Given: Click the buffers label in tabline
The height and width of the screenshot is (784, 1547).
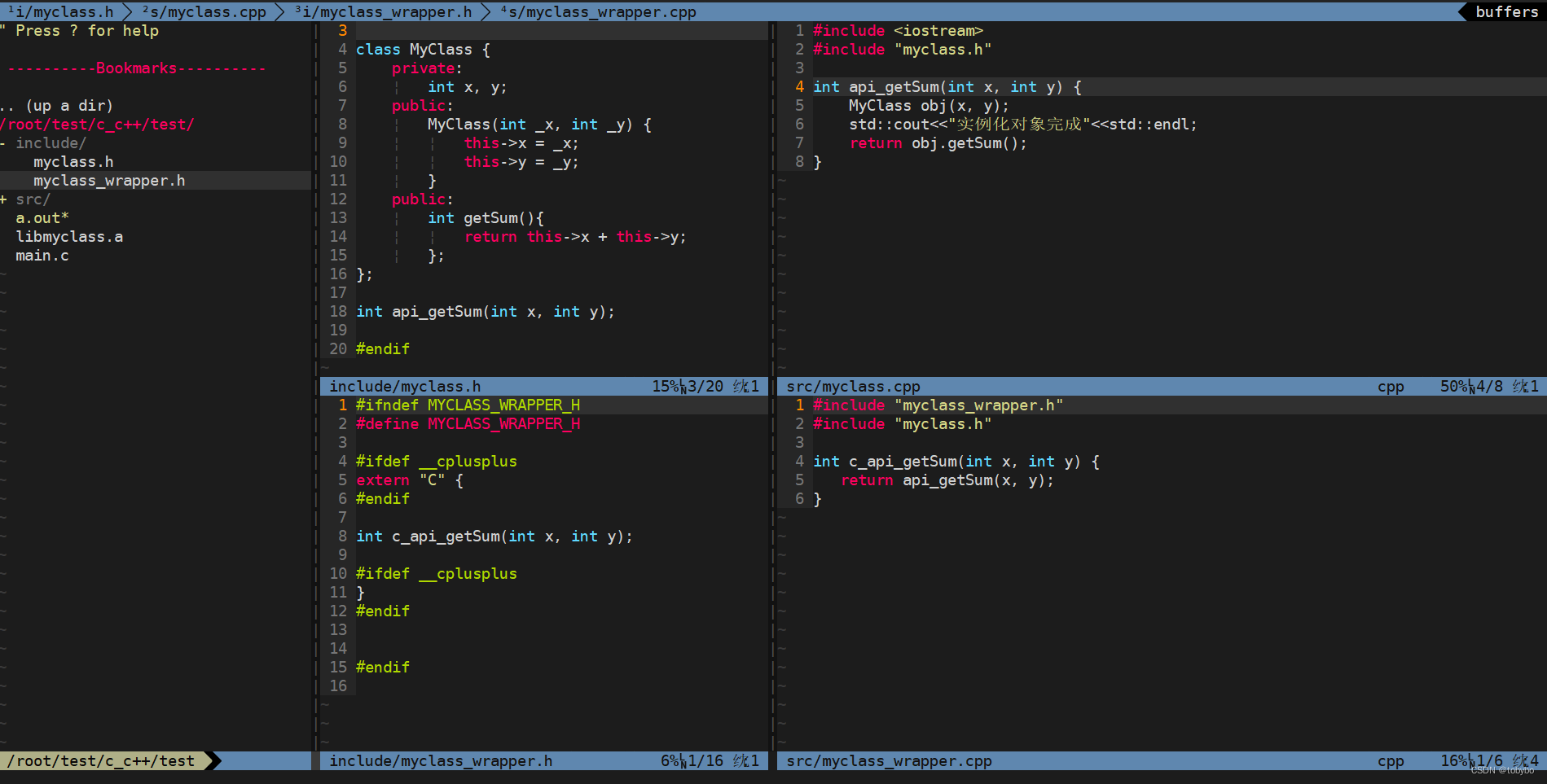Looking at the screenshot, I should click(x=1506, y=11).
